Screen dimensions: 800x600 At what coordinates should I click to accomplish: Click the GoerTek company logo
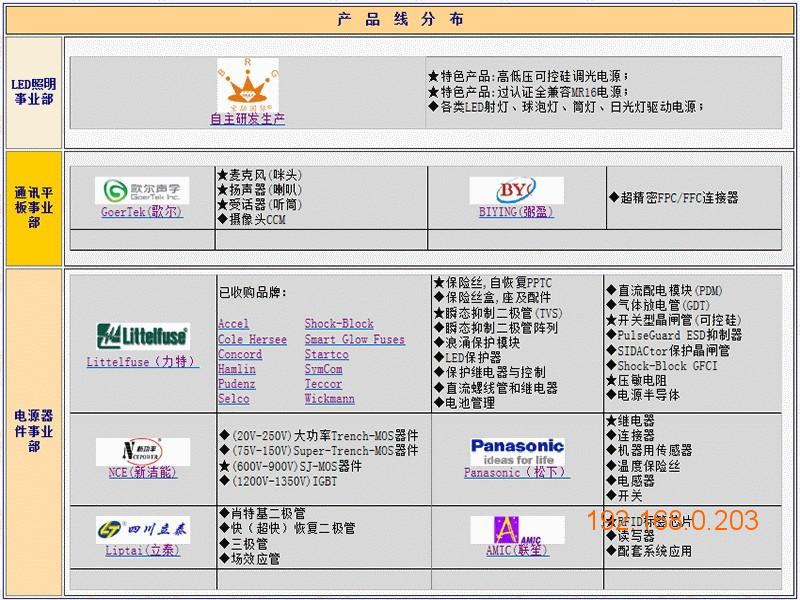pyautogui.click(x=142, y=190)
